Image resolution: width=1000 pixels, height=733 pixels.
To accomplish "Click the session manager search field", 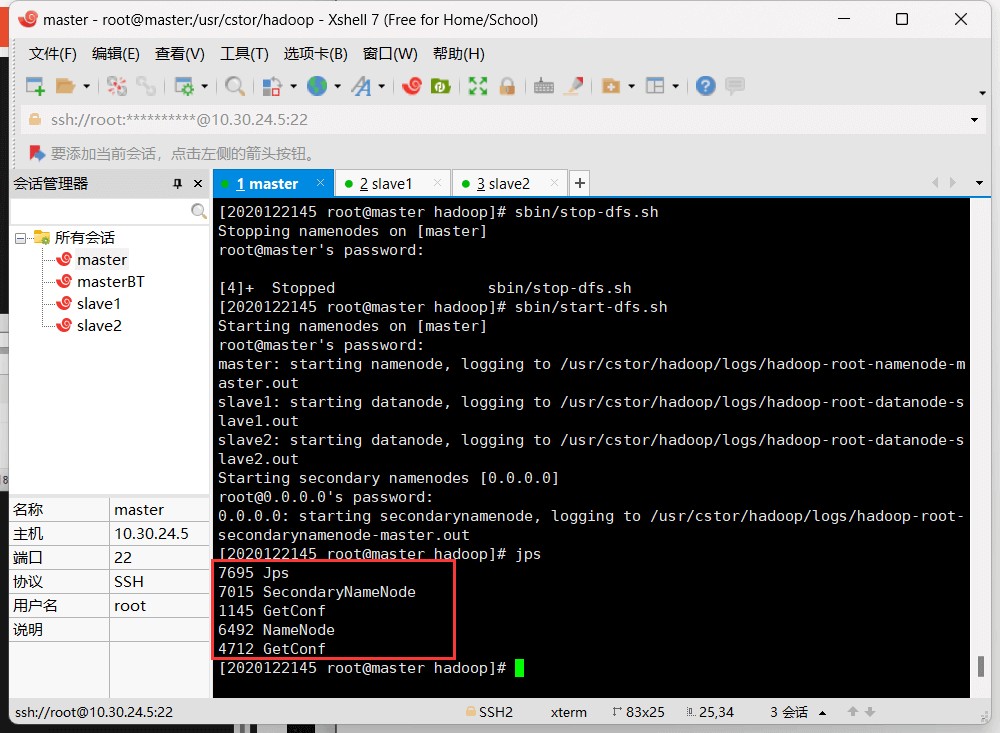I will (100, 212).
